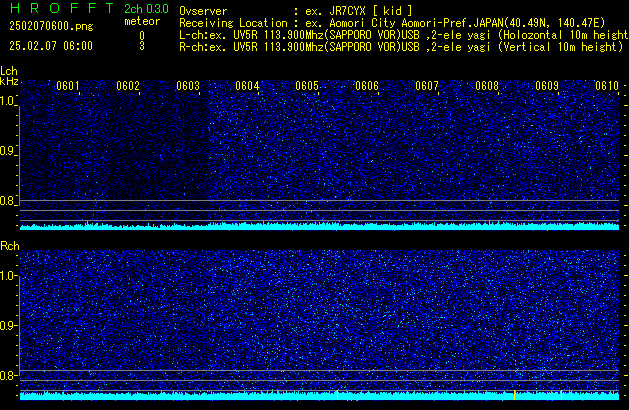
Task: Click the 0608 time marker
Action: point(487,86)
